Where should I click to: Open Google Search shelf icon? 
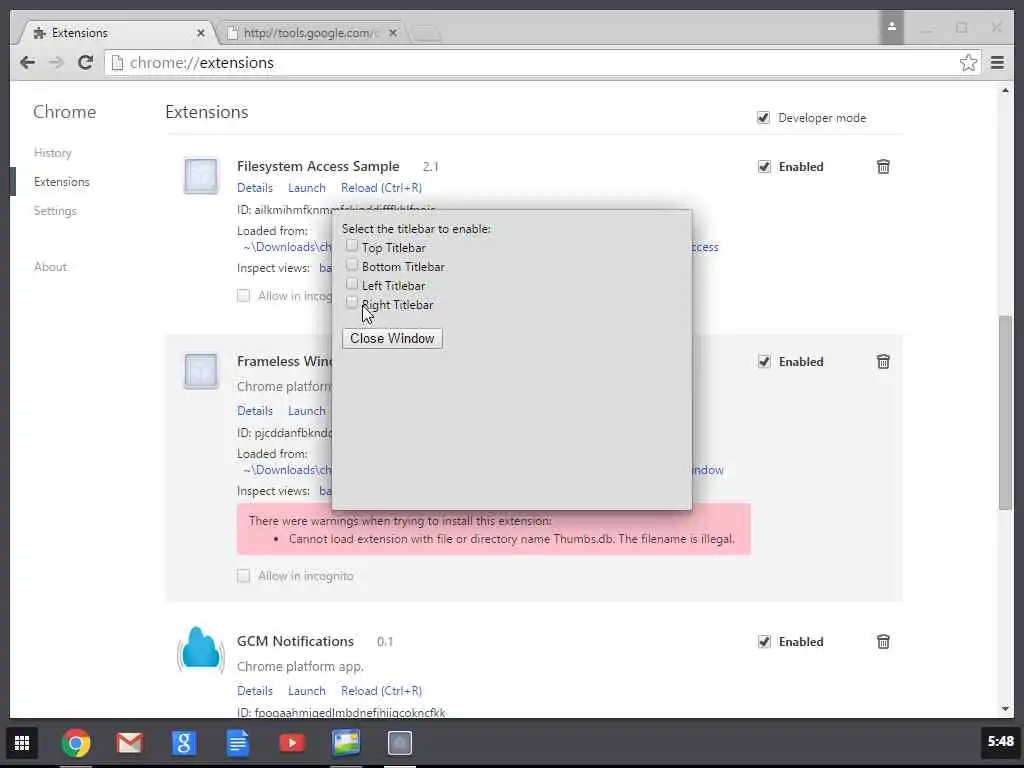click(184, 743)
